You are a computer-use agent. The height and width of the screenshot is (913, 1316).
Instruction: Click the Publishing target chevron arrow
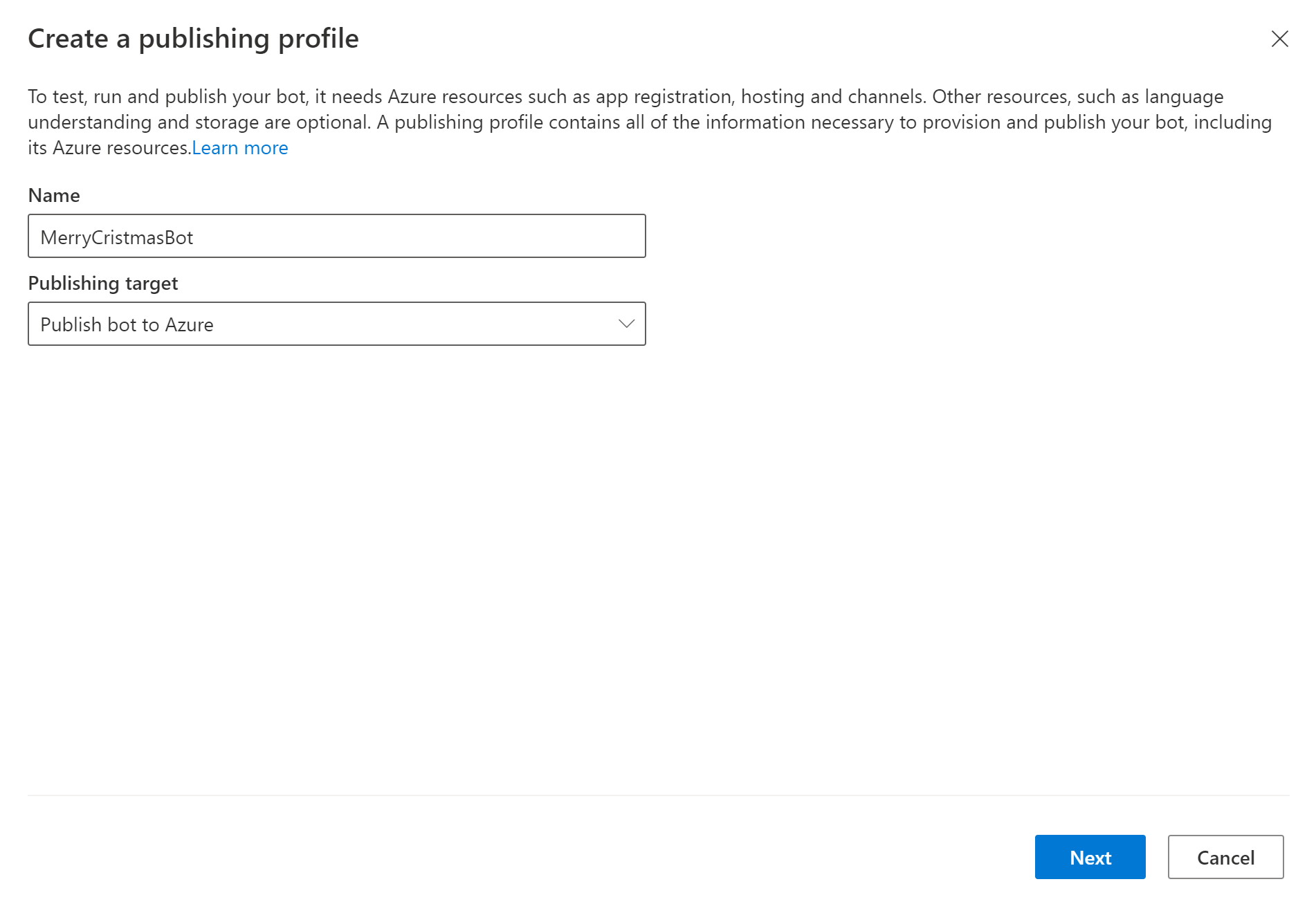tap(626, 324)
